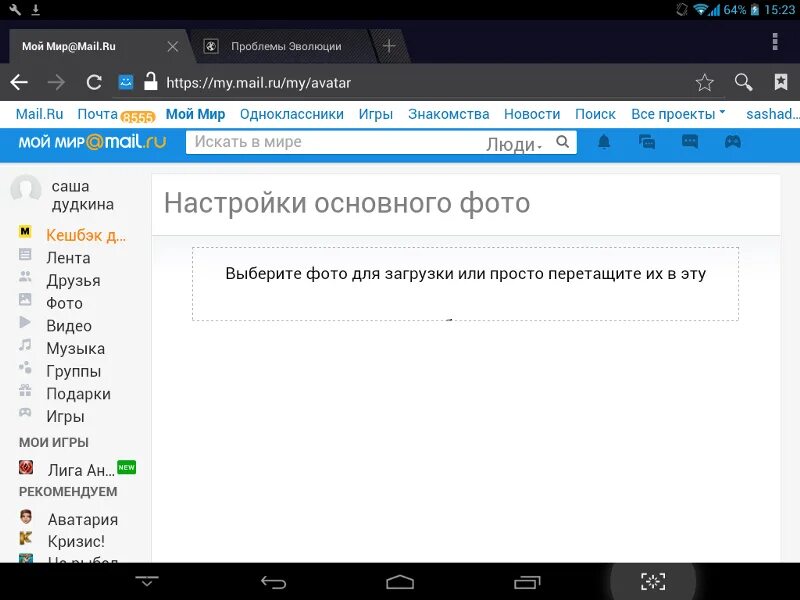Tap Android recent apps button
This screenshot has height=600, width=800.
527,582
